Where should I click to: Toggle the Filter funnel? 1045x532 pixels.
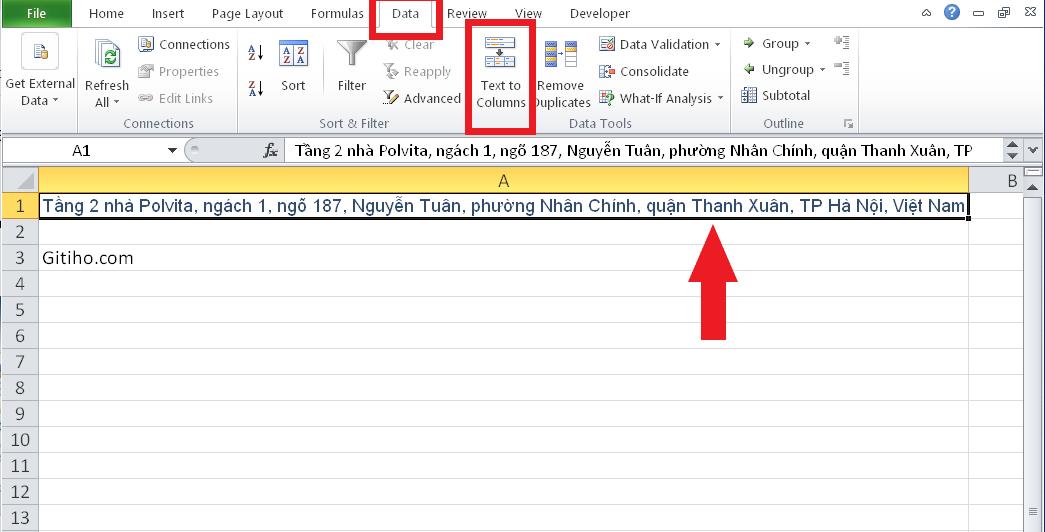click(351, 55)
